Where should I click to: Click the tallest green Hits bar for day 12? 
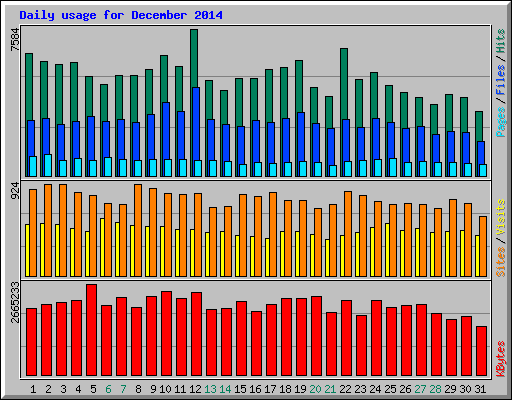pos(194,58)
